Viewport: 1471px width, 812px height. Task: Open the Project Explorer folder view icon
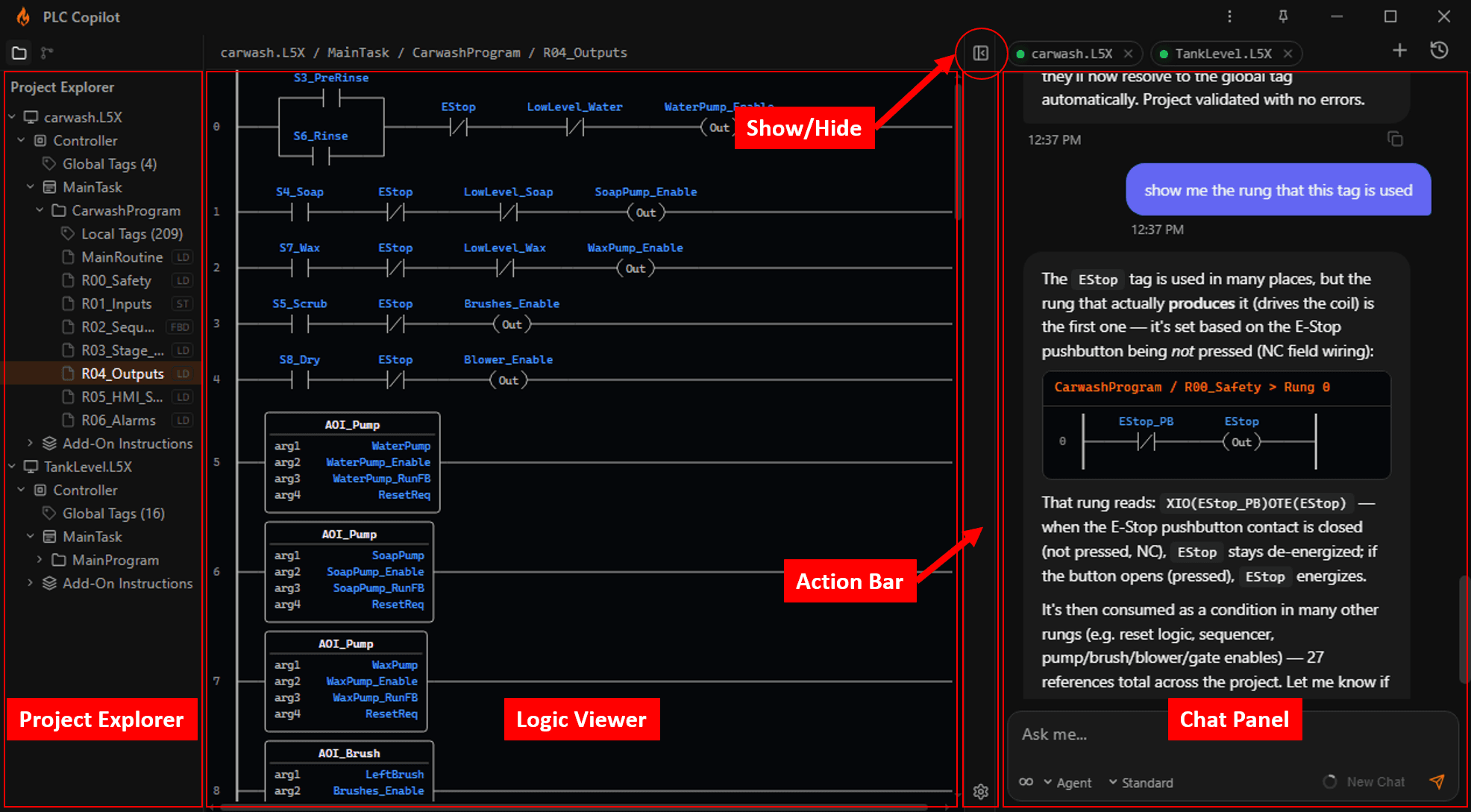coord(19,53)
